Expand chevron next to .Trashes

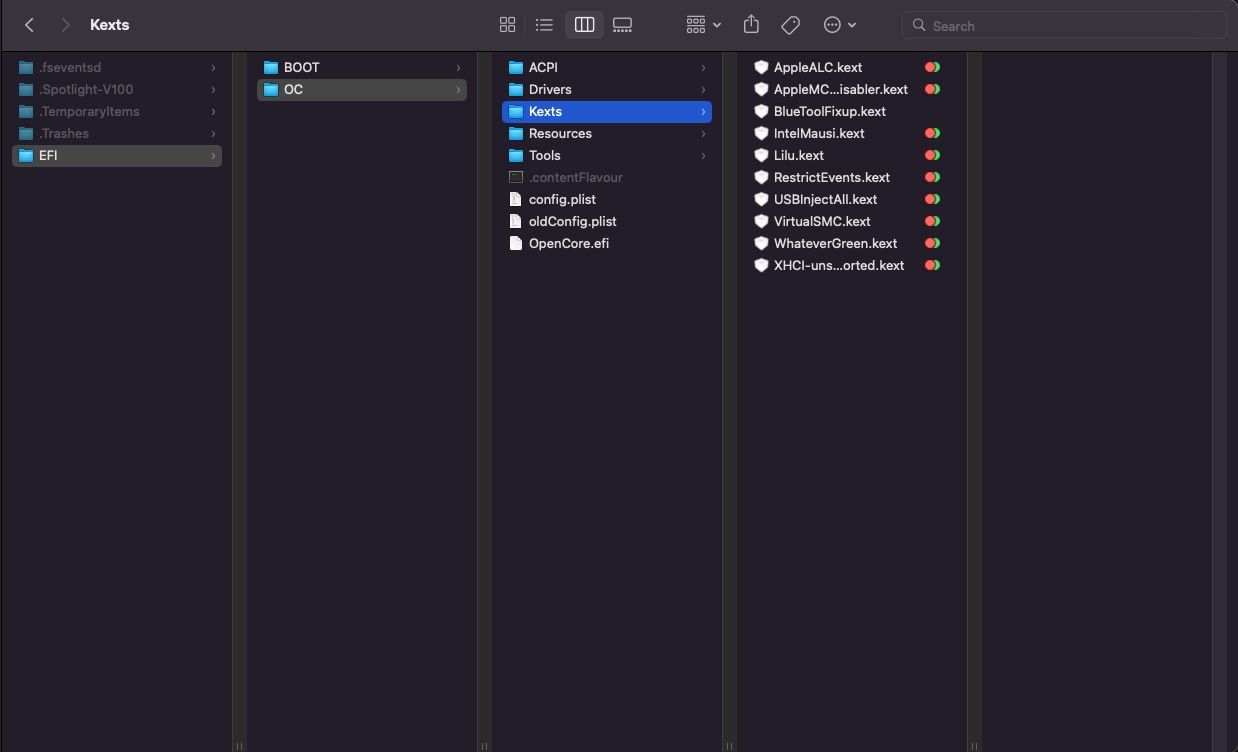[x=213, y=133]
